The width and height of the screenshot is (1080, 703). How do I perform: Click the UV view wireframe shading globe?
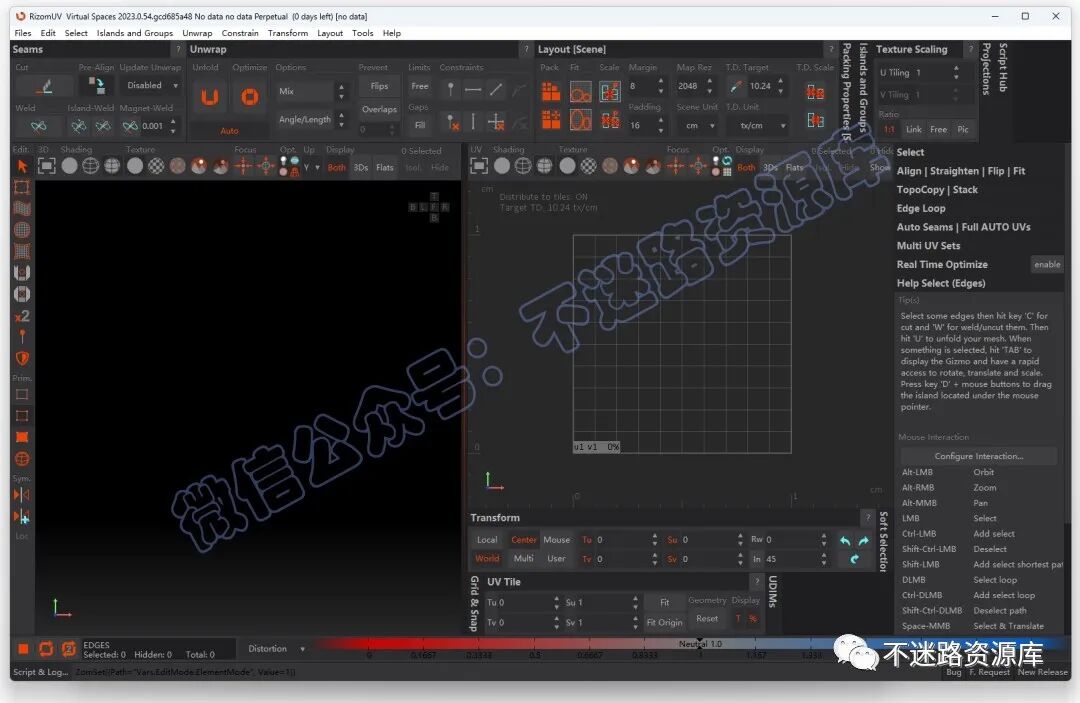point(523,166)
